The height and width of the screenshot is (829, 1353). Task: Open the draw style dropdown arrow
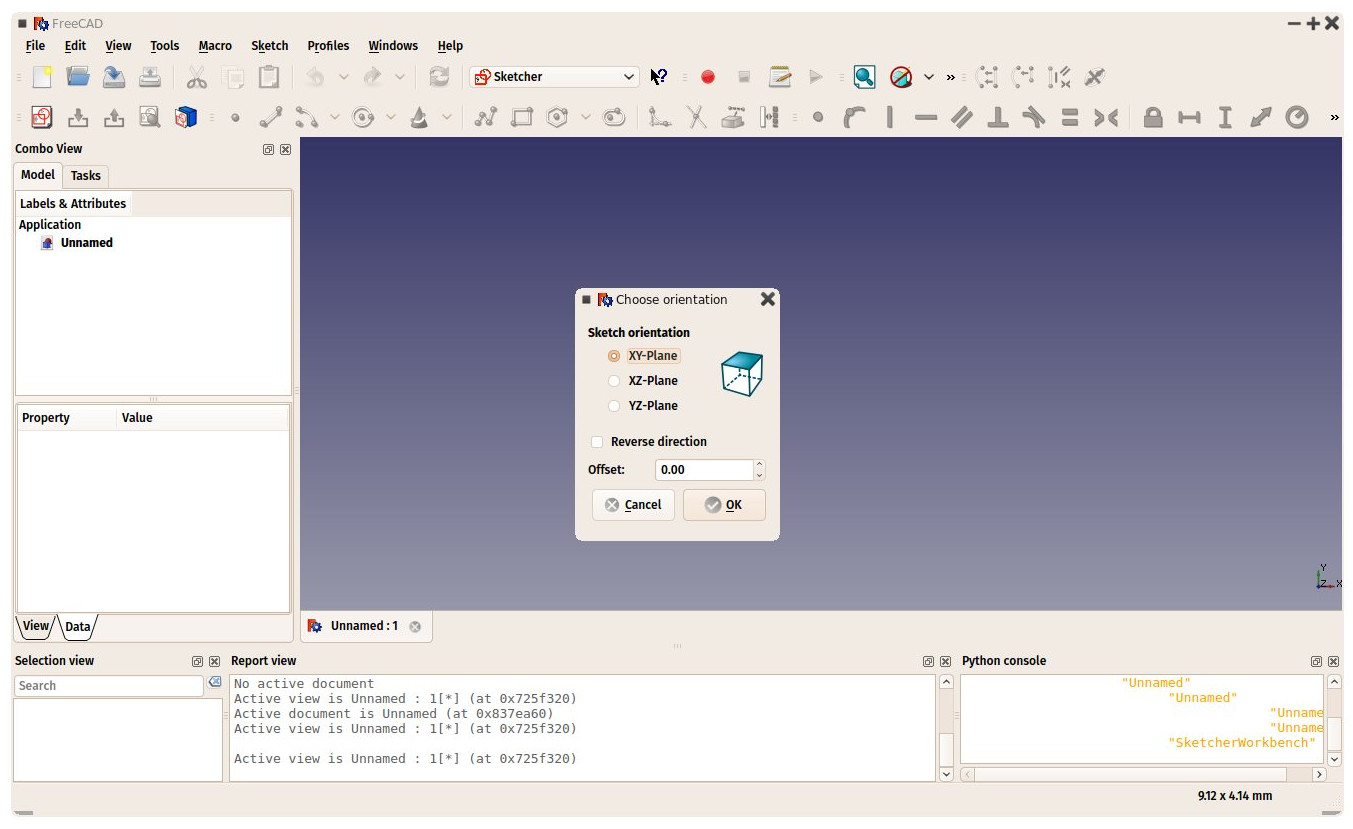pos(929,77)
